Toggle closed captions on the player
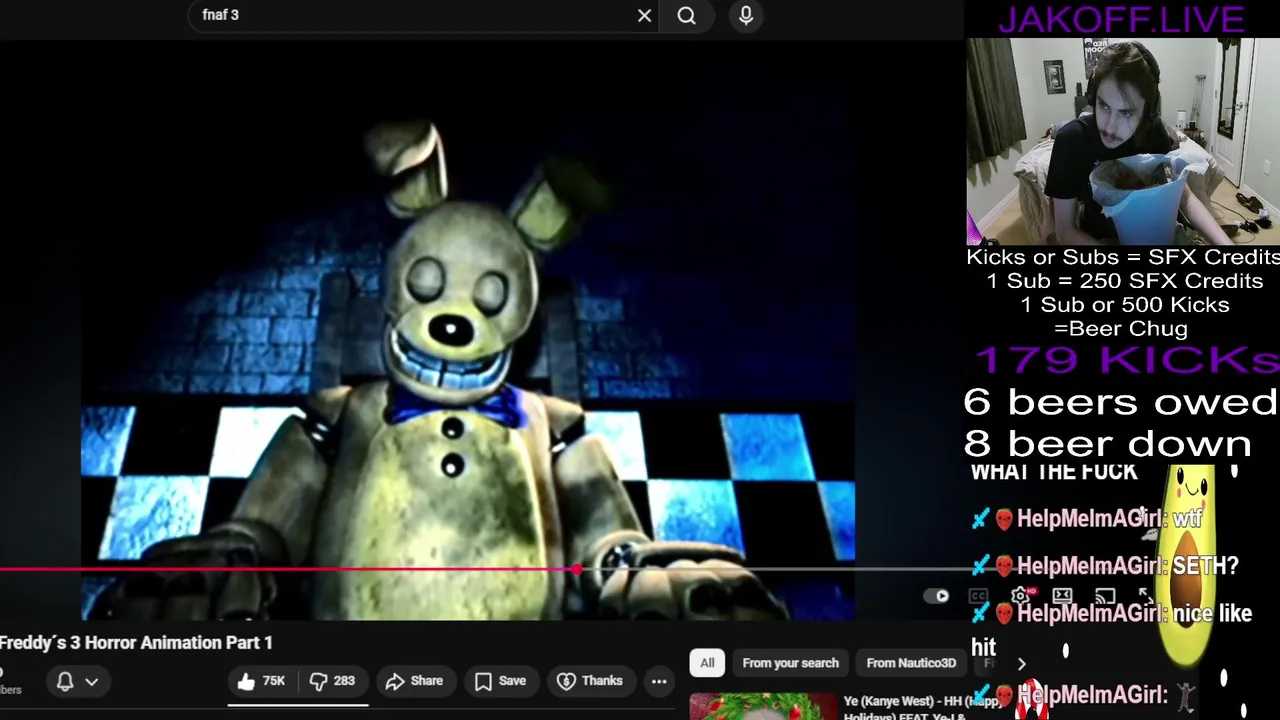Viewport: 1280px width, 720px height. 978,596
